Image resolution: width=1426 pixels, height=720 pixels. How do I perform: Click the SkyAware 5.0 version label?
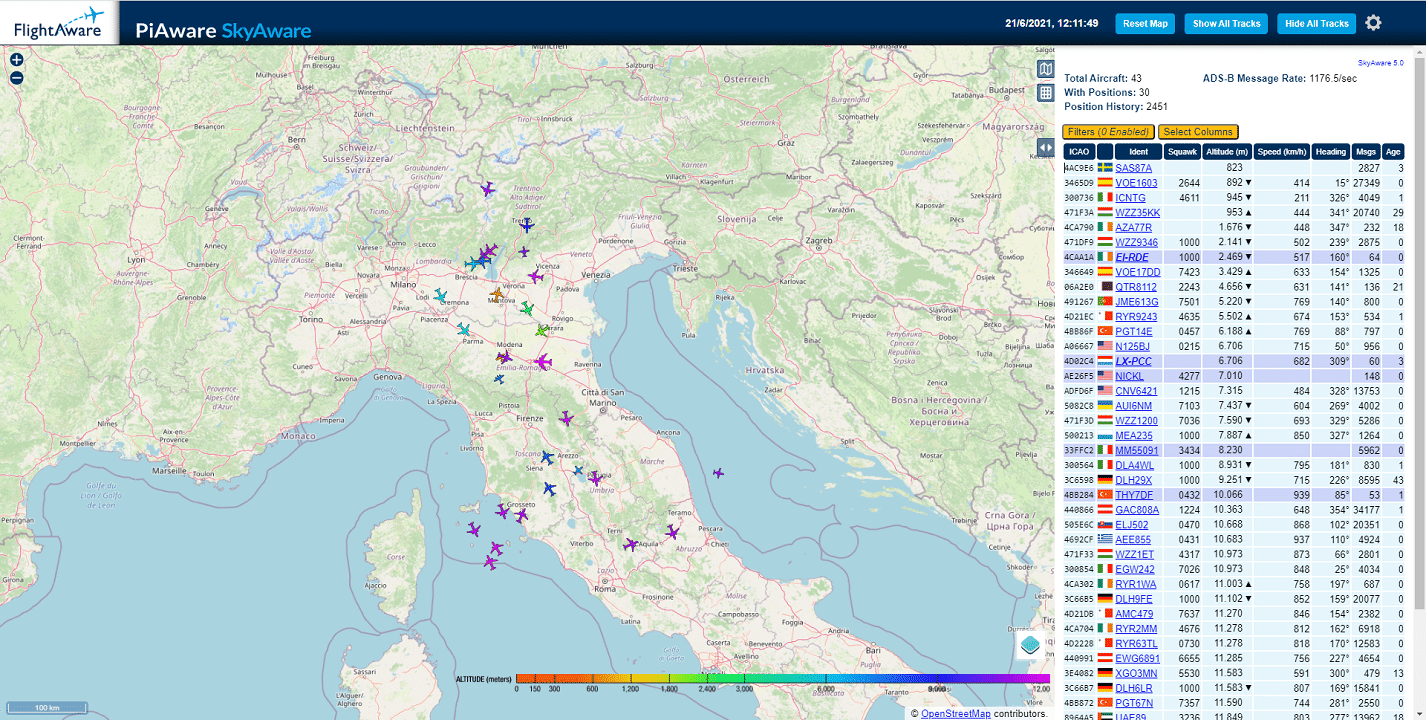pos(1381,63)
